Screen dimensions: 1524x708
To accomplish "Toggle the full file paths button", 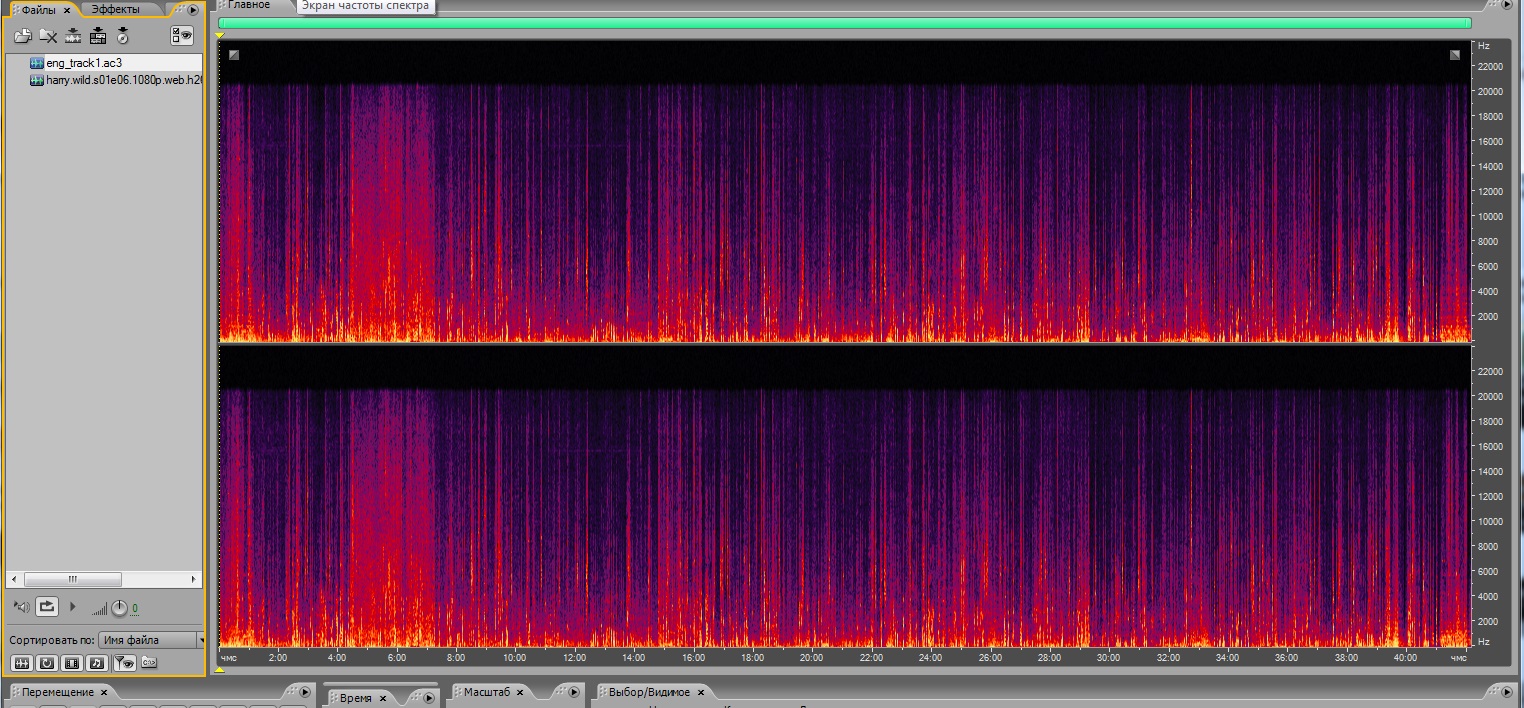I will pos(149,662).
